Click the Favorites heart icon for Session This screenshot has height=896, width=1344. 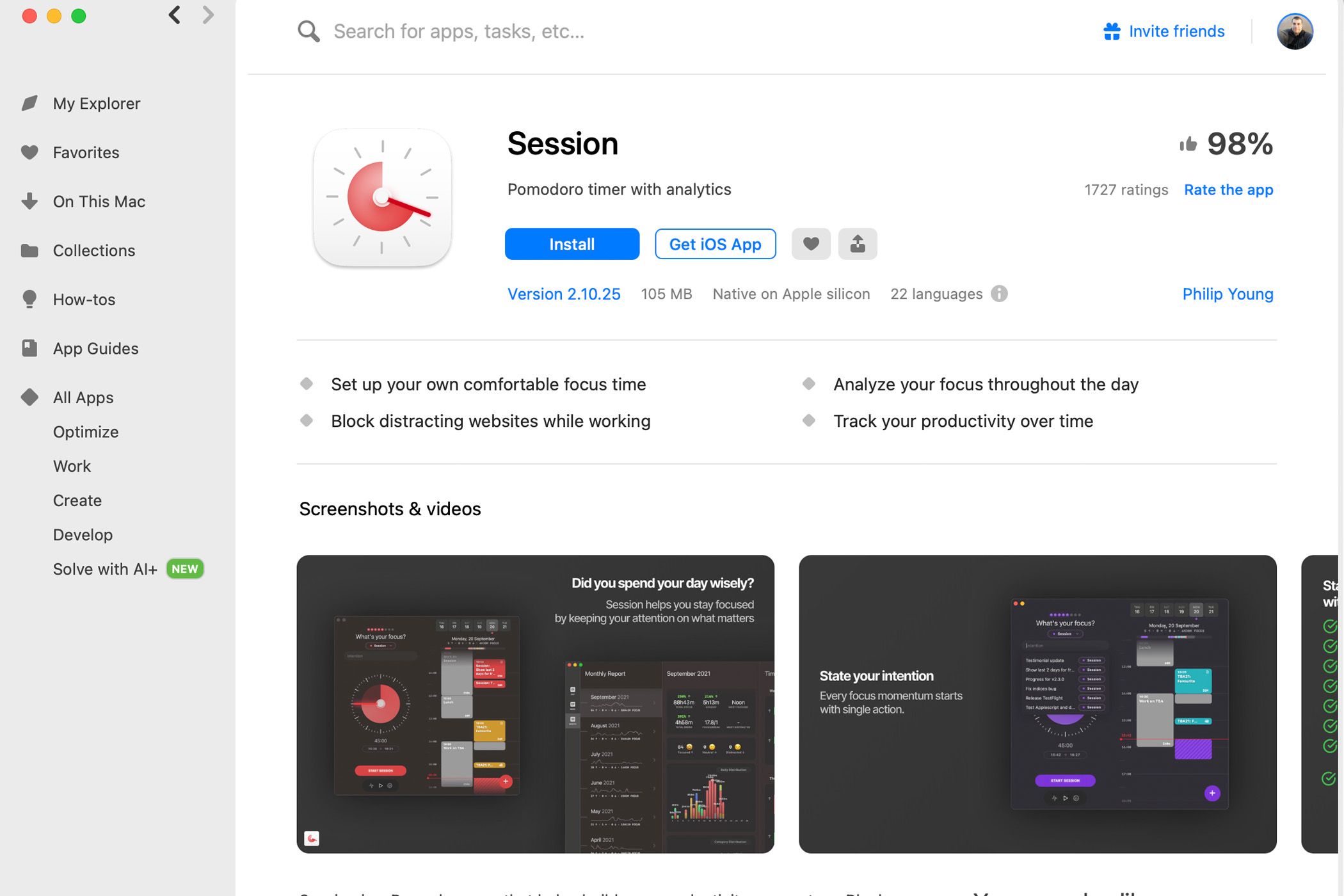[x=811, y=243]
